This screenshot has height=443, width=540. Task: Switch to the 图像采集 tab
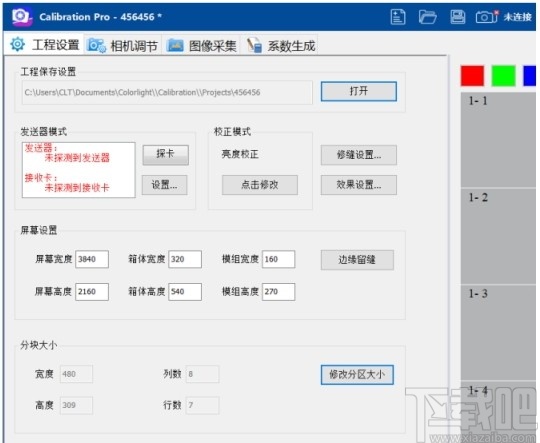click(201, 45)
